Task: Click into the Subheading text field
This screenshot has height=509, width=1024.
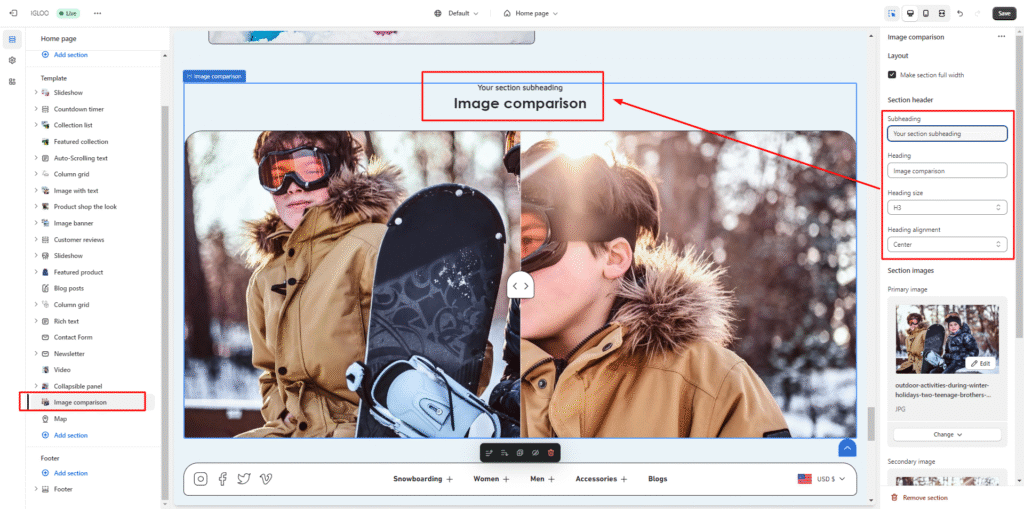Action: [946, 133]
